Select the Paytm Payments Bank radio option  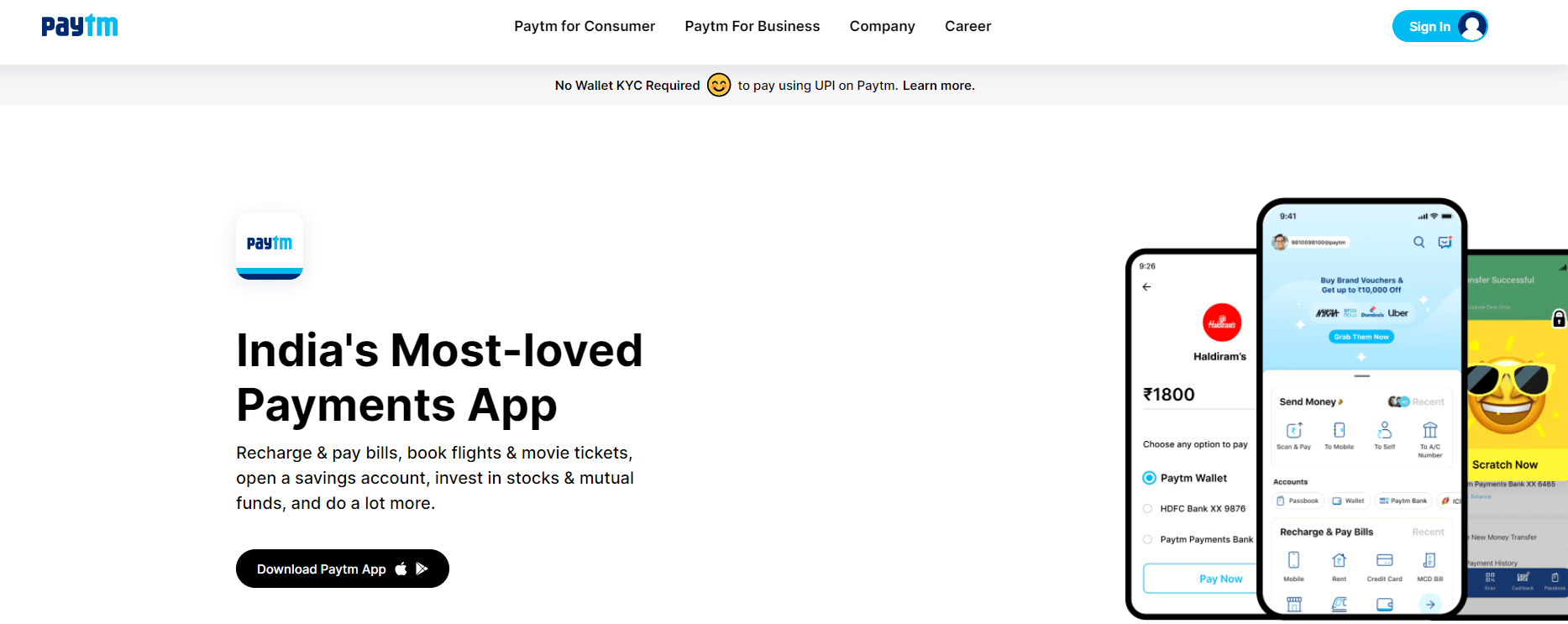pyautogui.click(x=1147, y=539)
